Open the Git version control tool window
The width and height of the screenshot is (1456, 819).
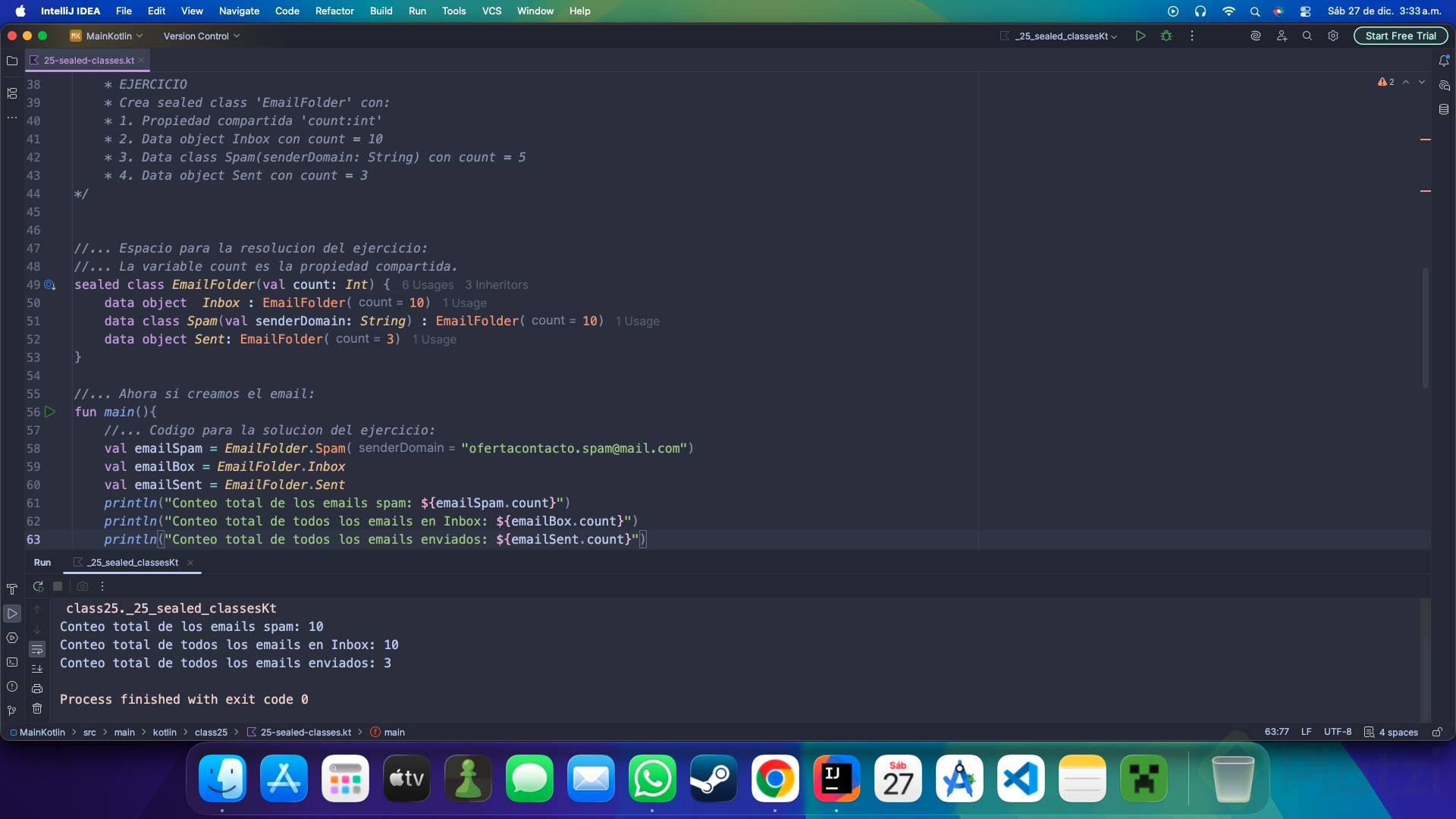[12, 711]
